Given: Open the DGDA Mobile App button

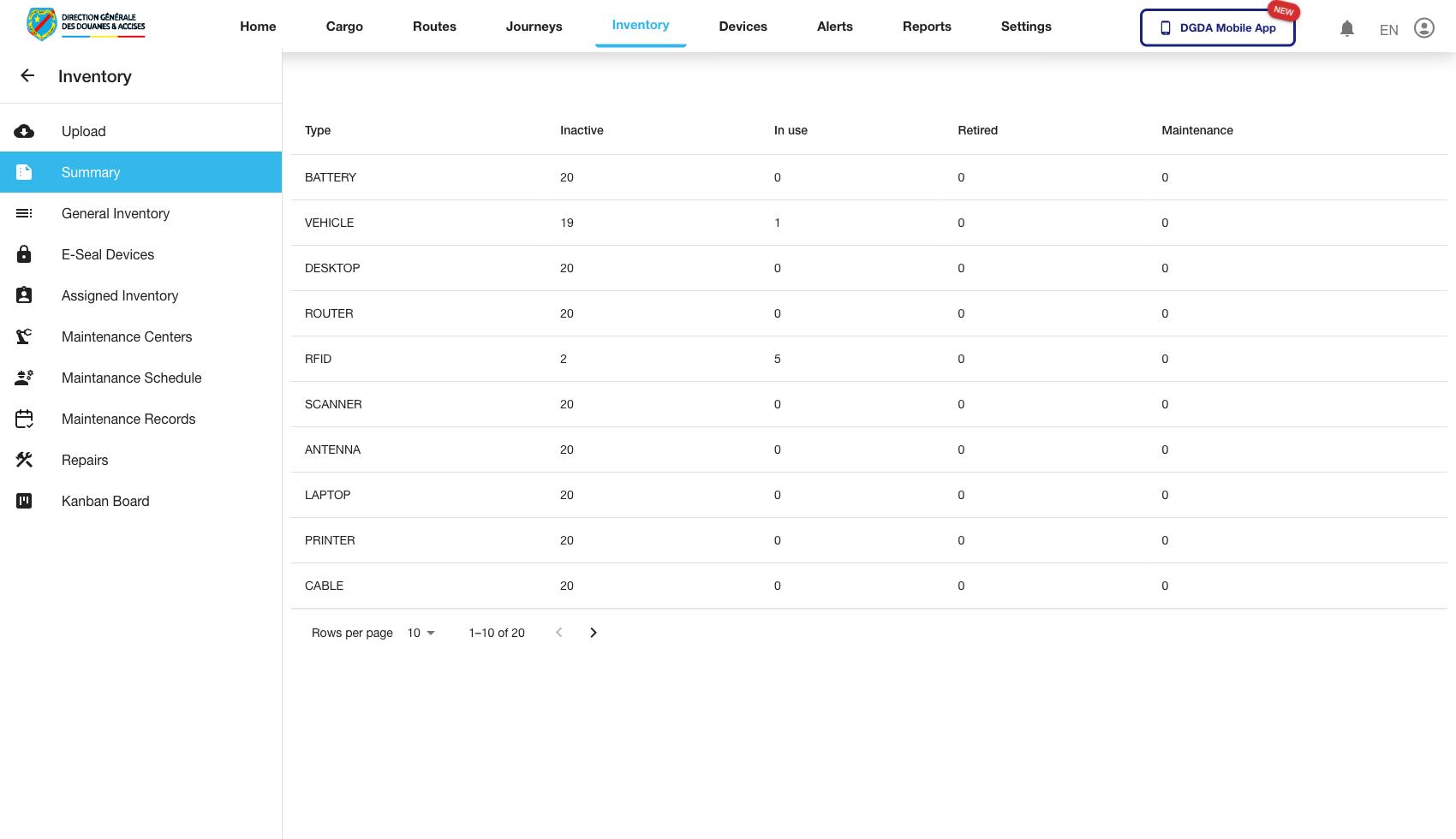Looking at the screenshot, I should coord(1217,27).
